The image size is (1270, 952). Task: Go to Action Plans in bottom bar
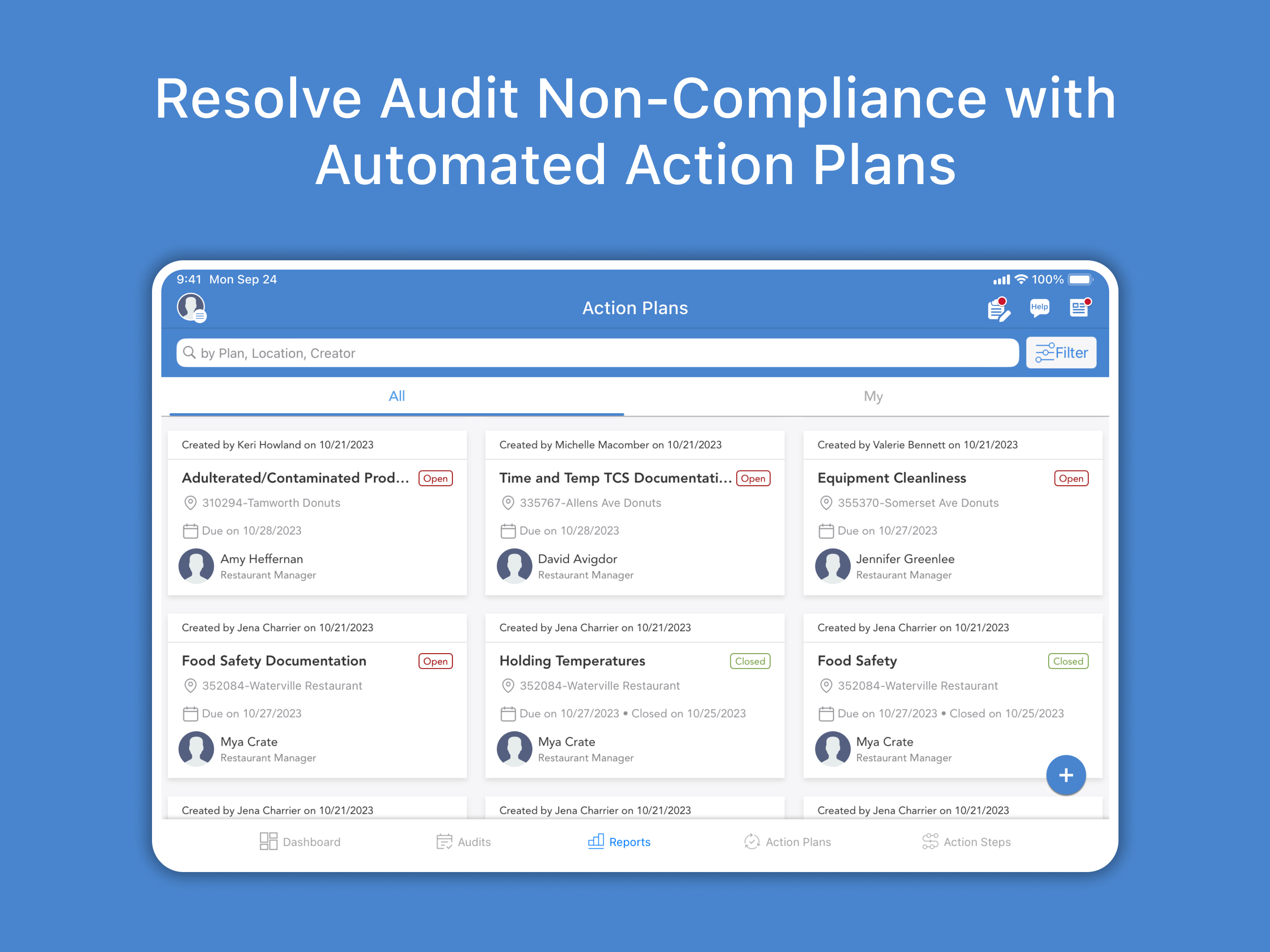tap(787, 842)
